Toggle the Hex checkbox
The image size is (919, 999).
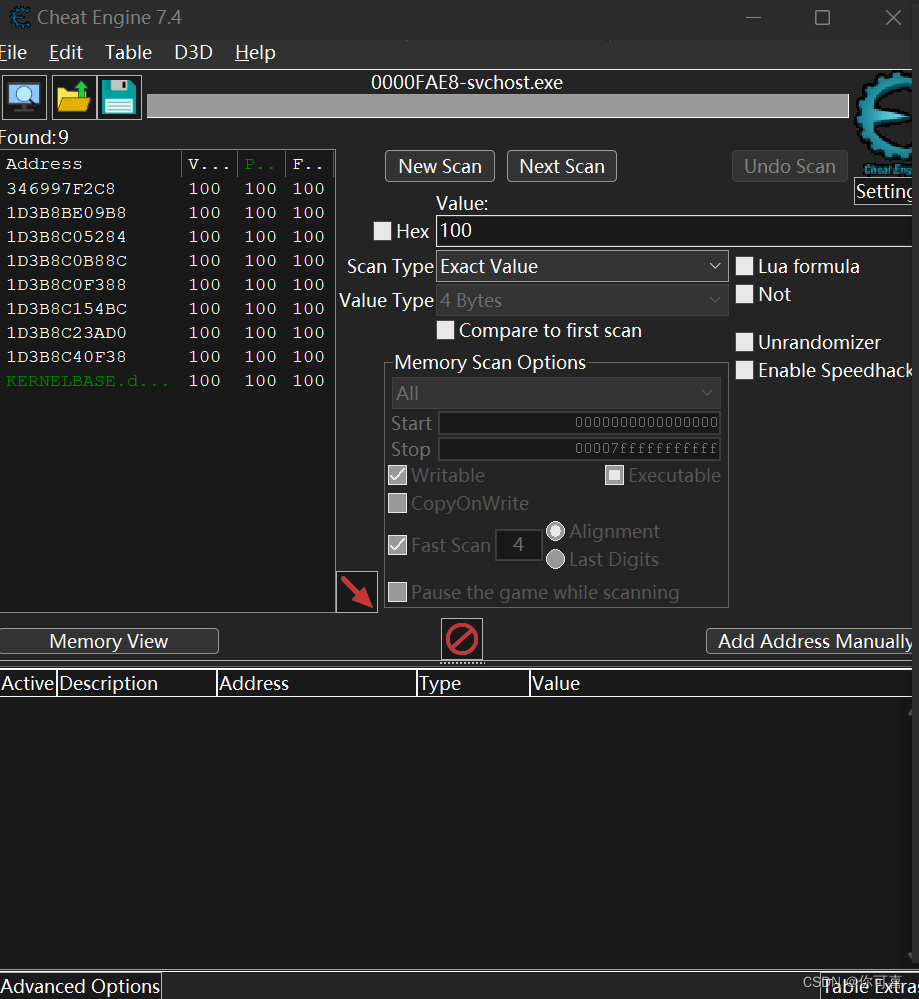[x=382, y=231]
